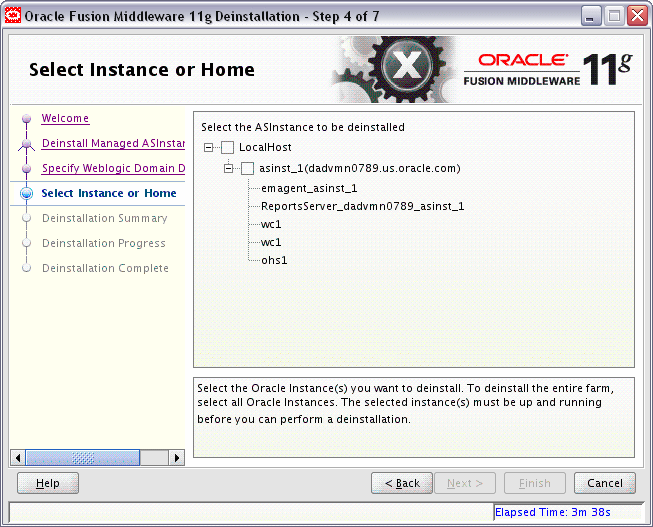Screen dimensions: 653x527
Task: Click the sidebar scroll left arrow
Action: (x=18, y=458)
